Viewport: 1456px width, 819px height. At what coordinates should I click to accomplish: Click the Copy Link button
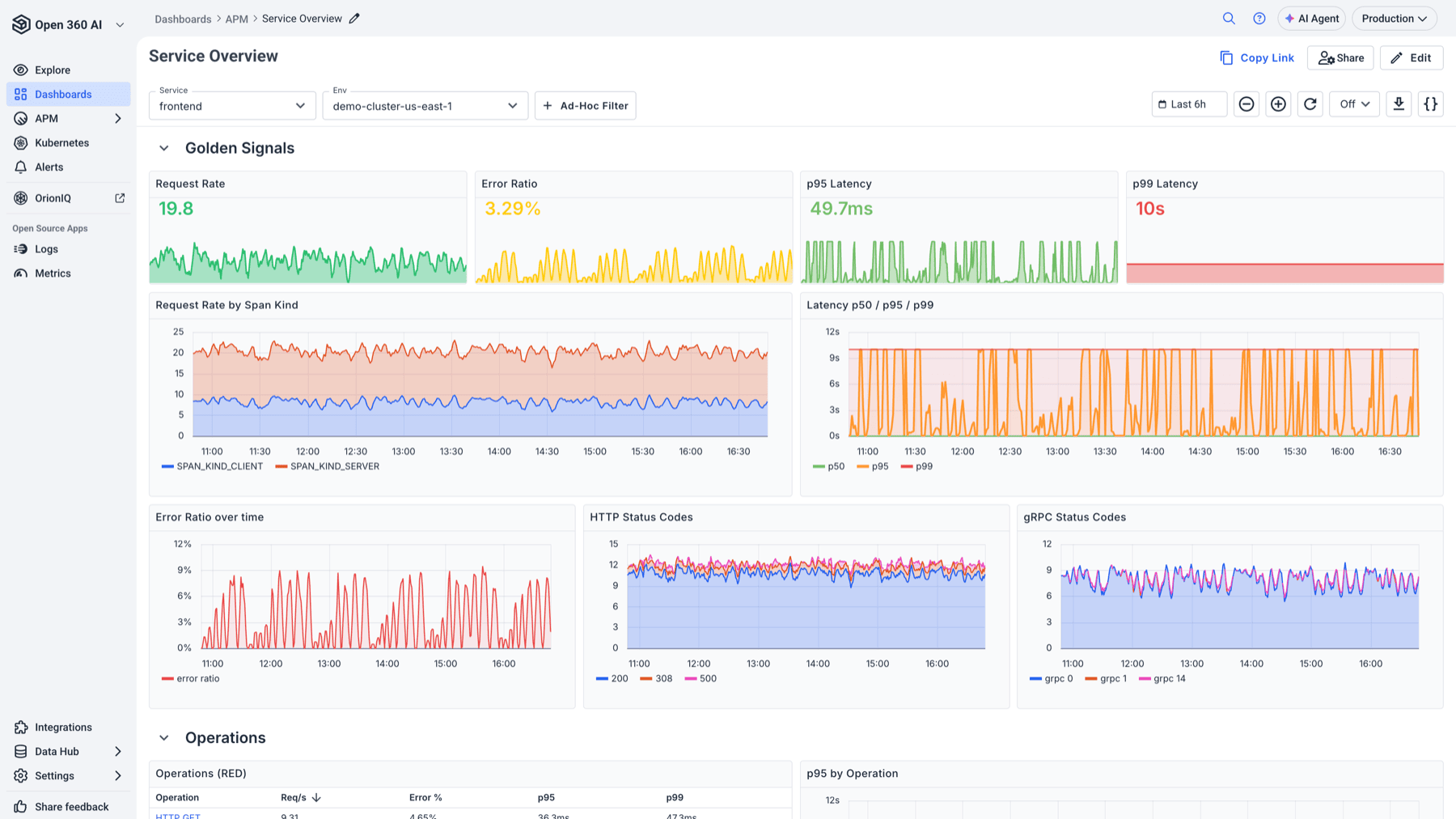point(1257,58)
